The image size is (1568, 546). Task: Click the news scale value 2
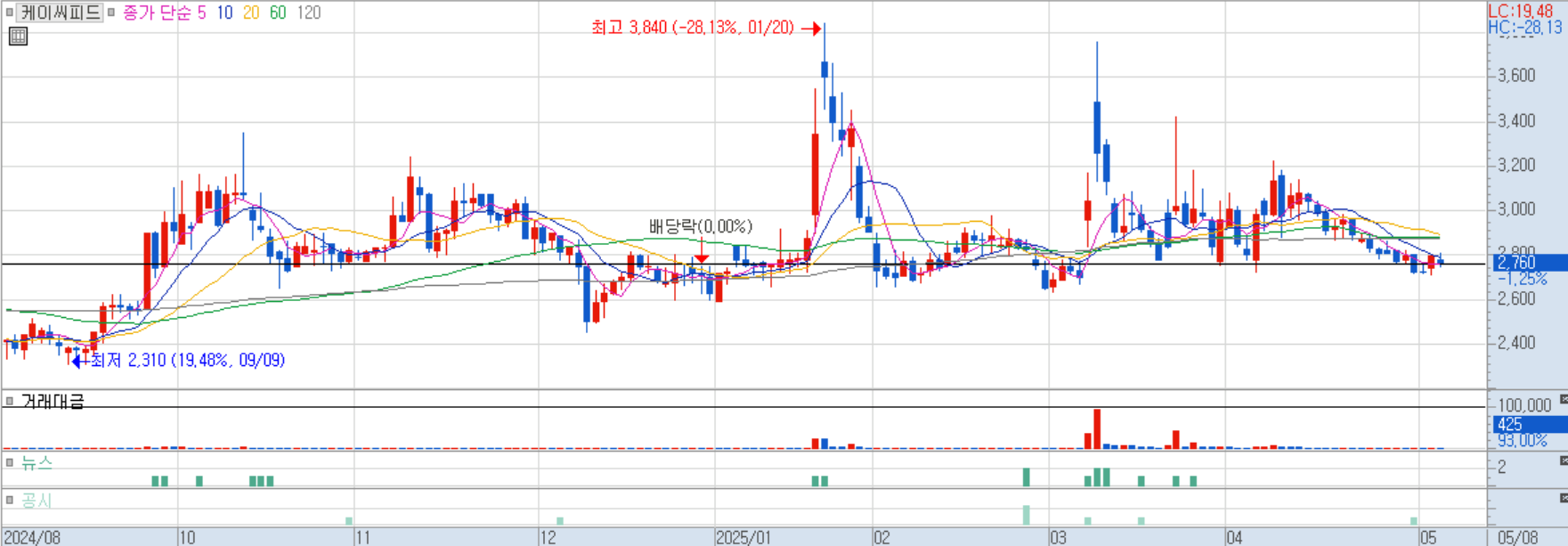coord(1501,468)
